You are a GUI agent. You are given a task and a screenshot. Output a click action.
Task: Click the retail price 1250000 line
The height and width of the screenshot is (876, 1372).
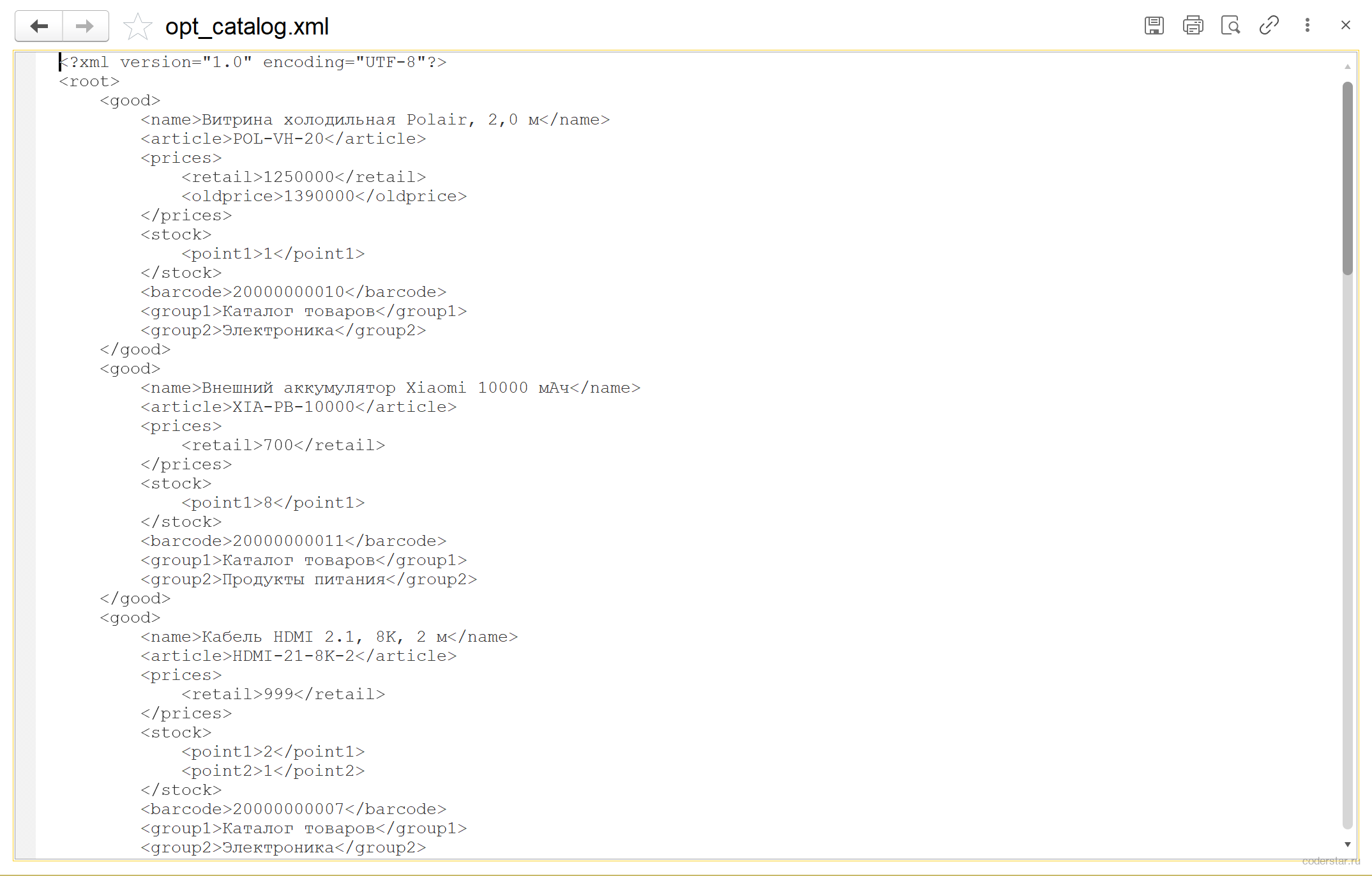(304, 177)
